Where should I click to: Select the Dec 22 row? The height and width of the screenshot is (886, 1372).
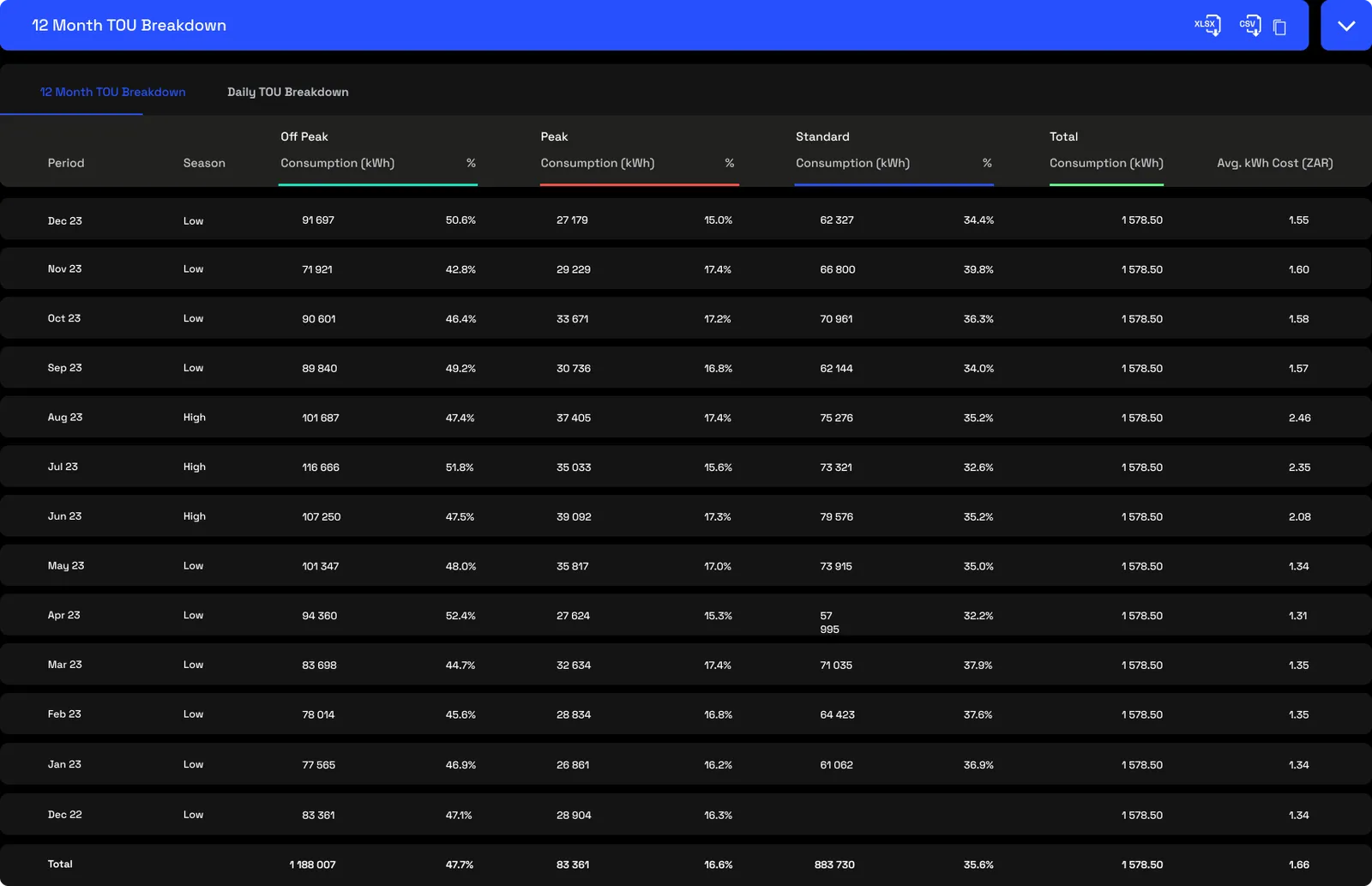tap(686, 815)
